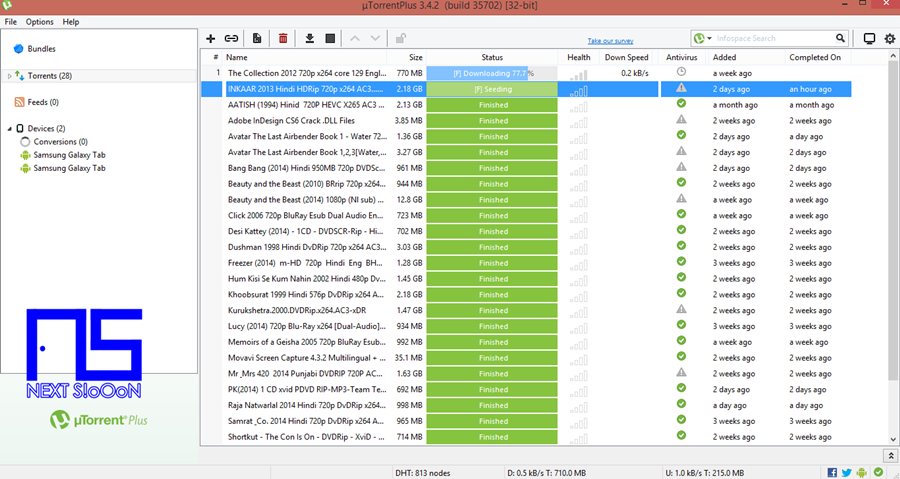The width and height of the screenshot is (900, 479).
Task: Click the Finished status bar for AATISH (1994)
Action: point(492,105)
